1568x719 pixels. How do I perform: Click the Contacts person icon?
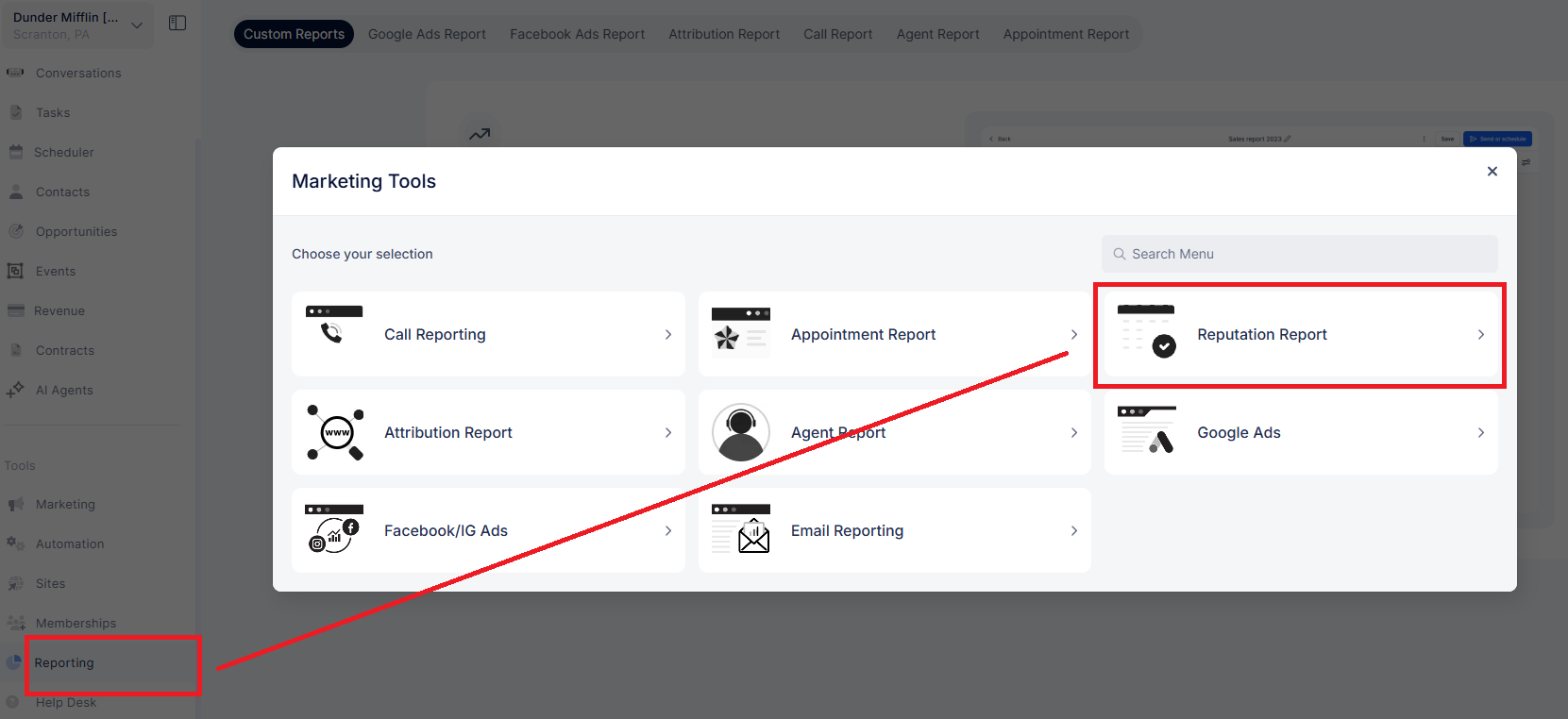coord(16,192)
